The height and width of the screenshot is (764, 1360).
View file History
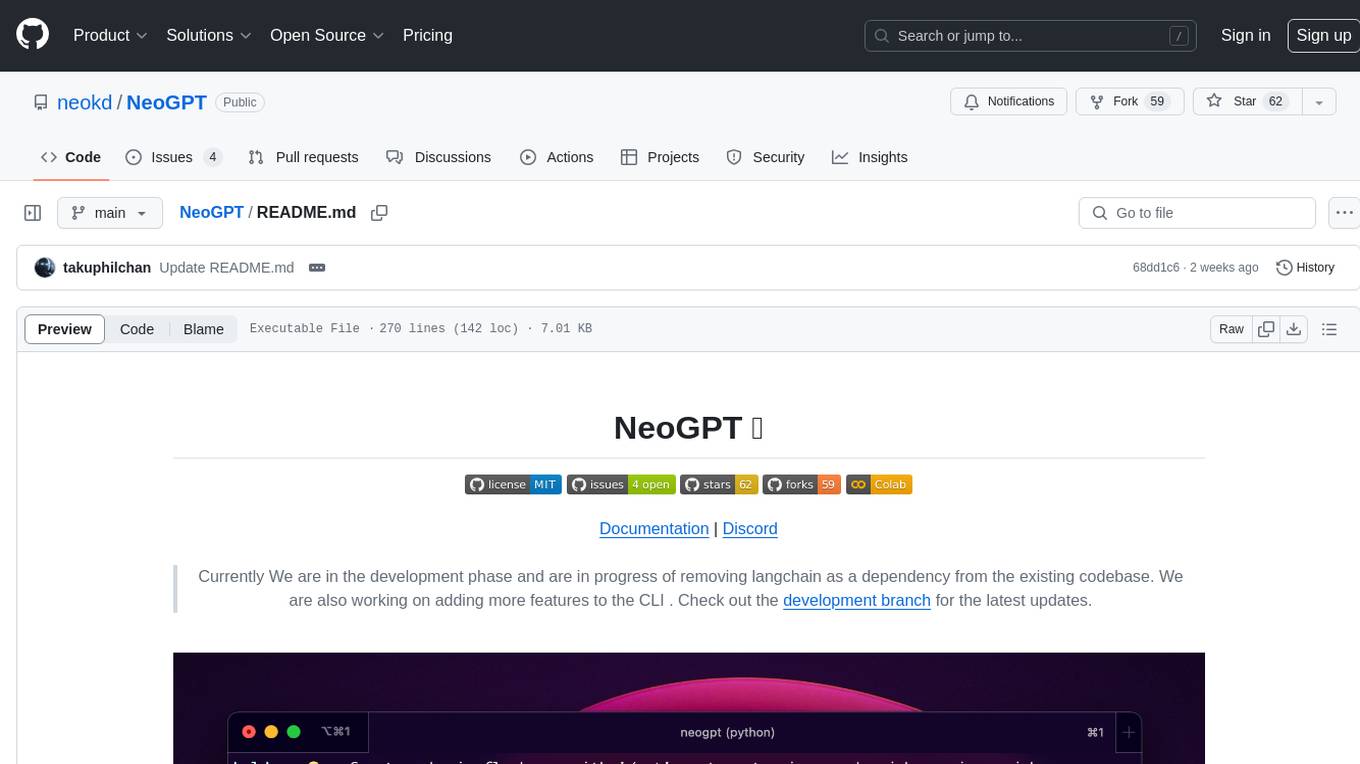[x=1305, y=268]
